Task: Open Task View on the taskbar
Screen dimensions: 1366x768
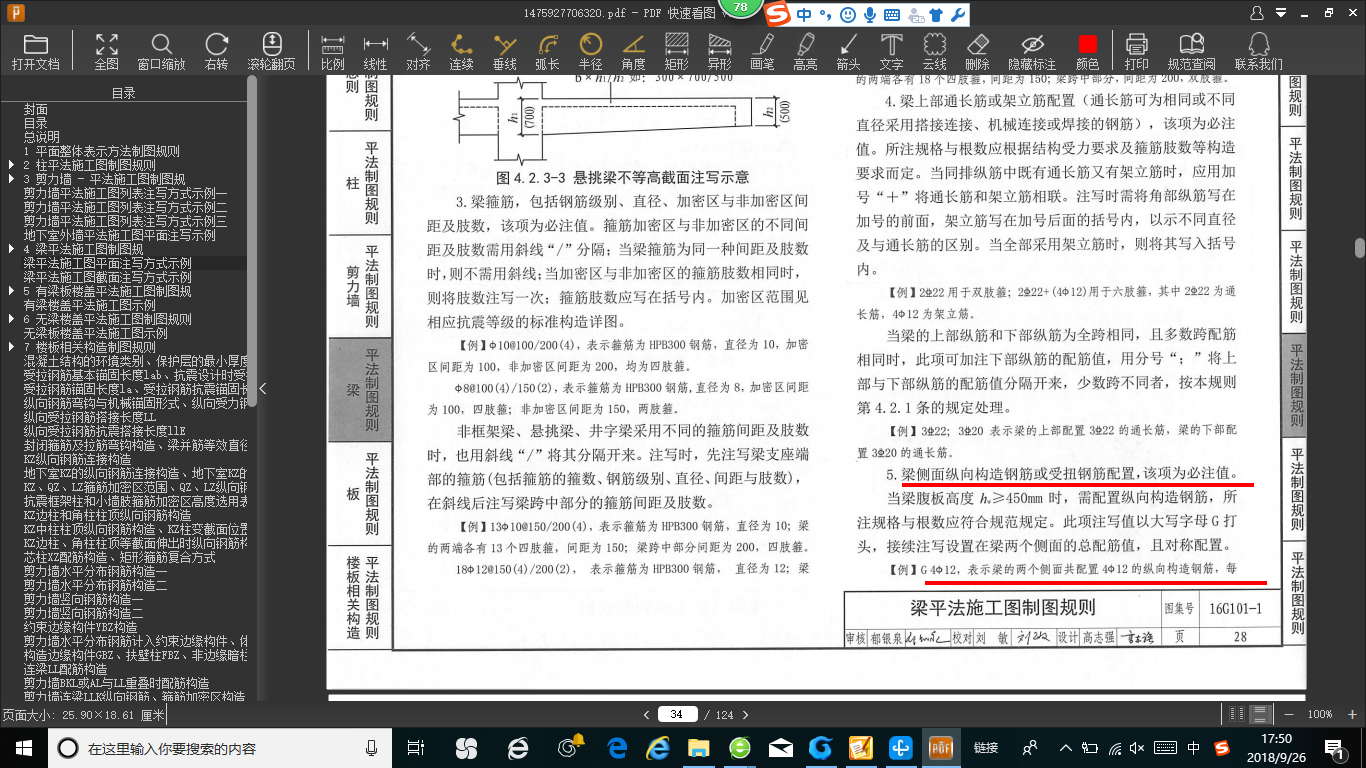Action: point(416,747)
